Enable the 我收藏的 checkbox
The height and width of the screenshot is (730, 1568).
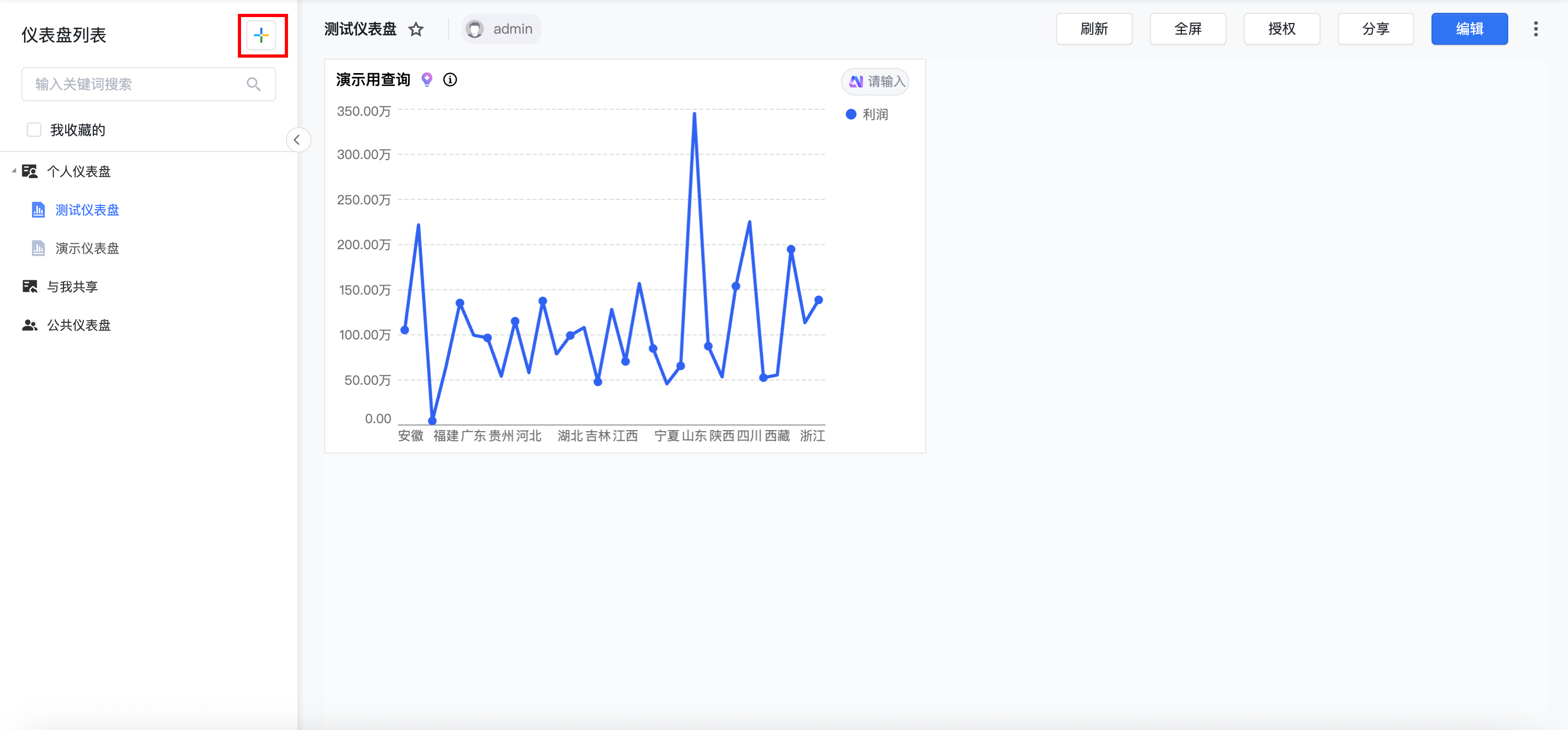(34, 130)
